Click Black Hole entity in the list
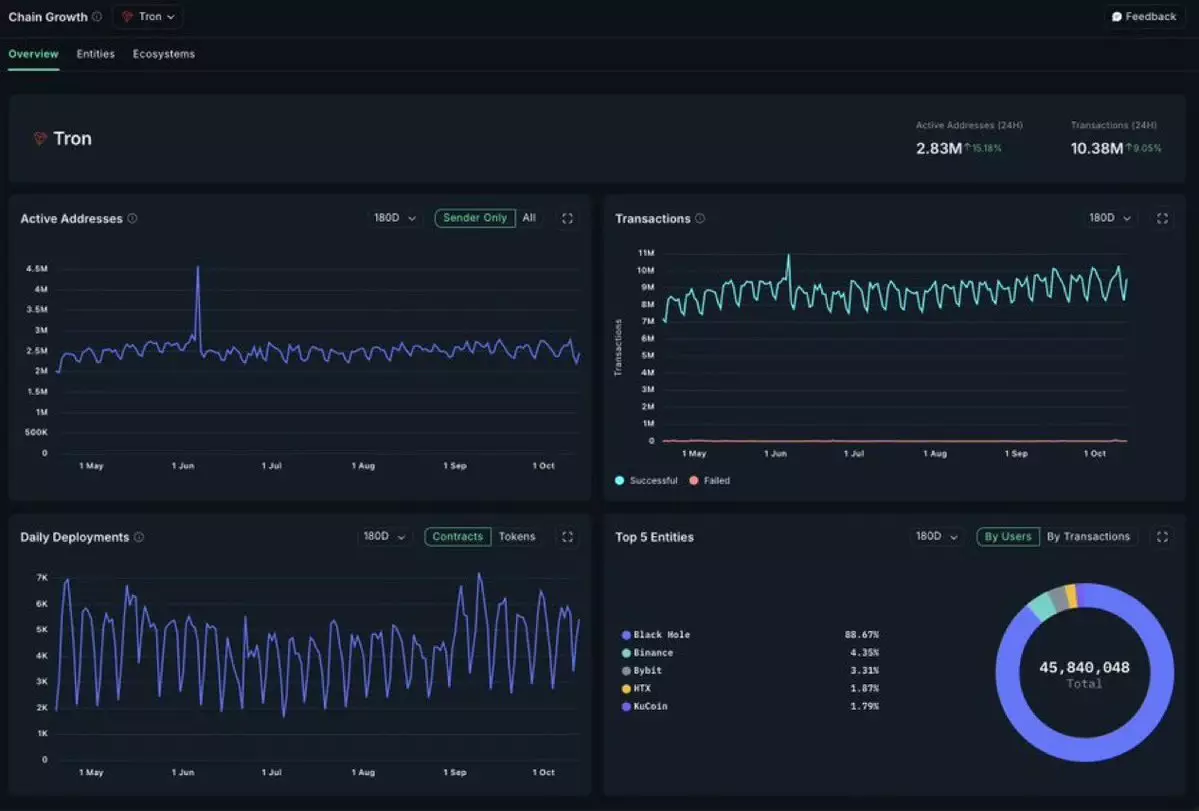Screen dimensions: 1199x811 (x=661, y=635)
